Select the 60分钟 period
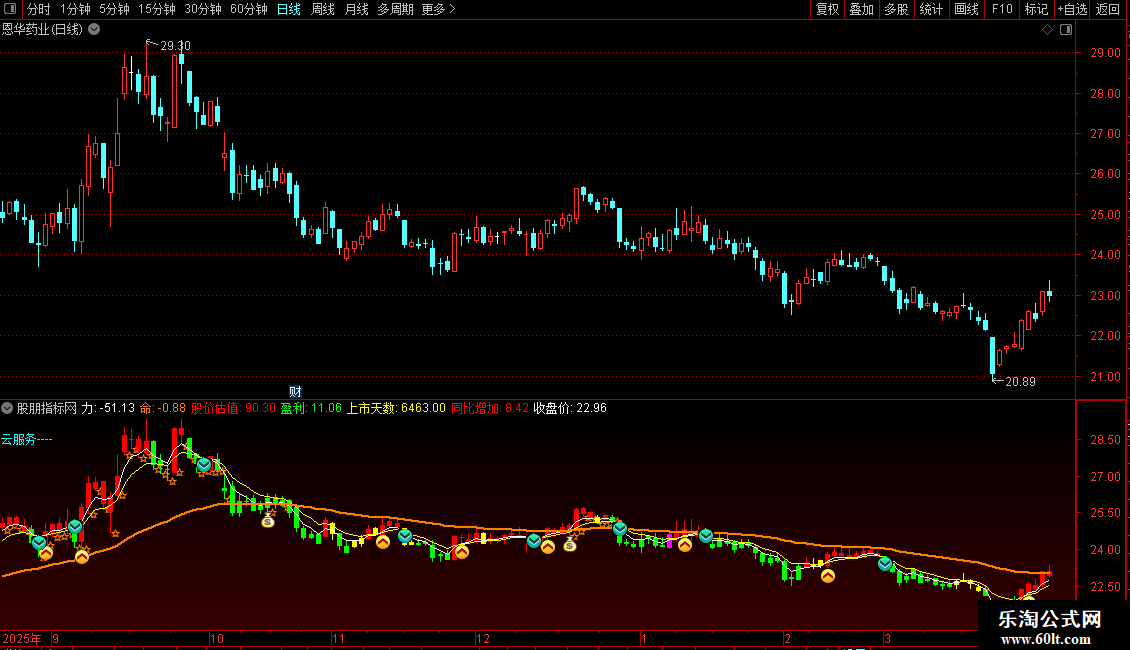 249,9
